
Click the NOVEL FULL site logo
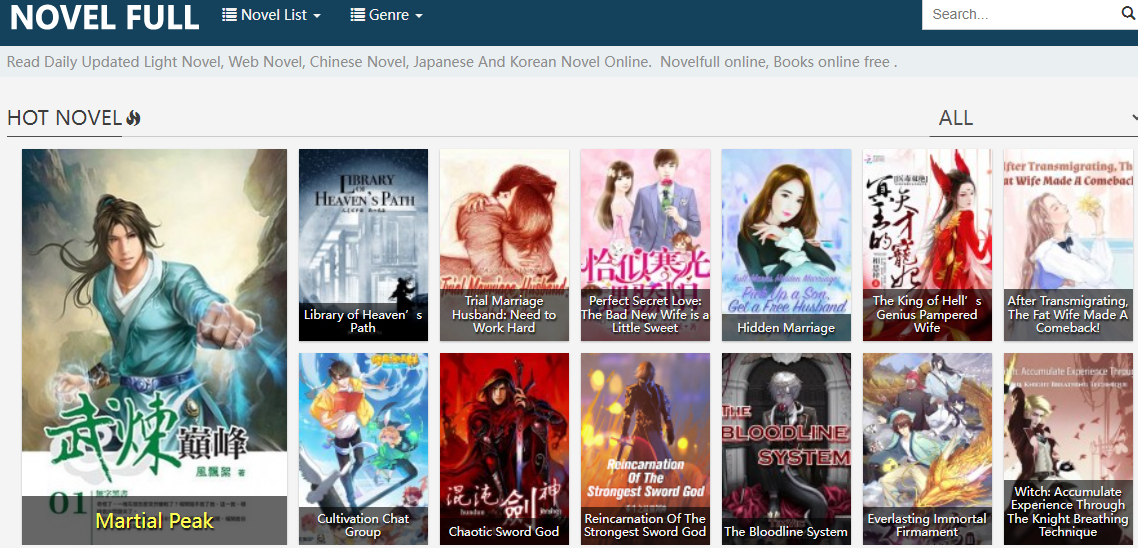[x=105, y=17]
